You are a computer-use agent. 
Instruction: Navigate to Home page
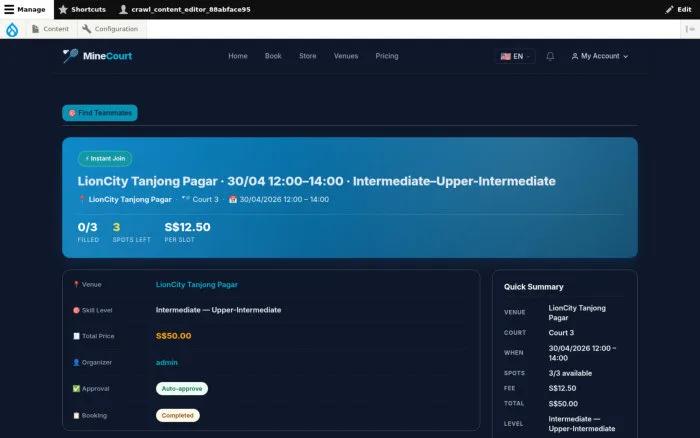(238, 56)
